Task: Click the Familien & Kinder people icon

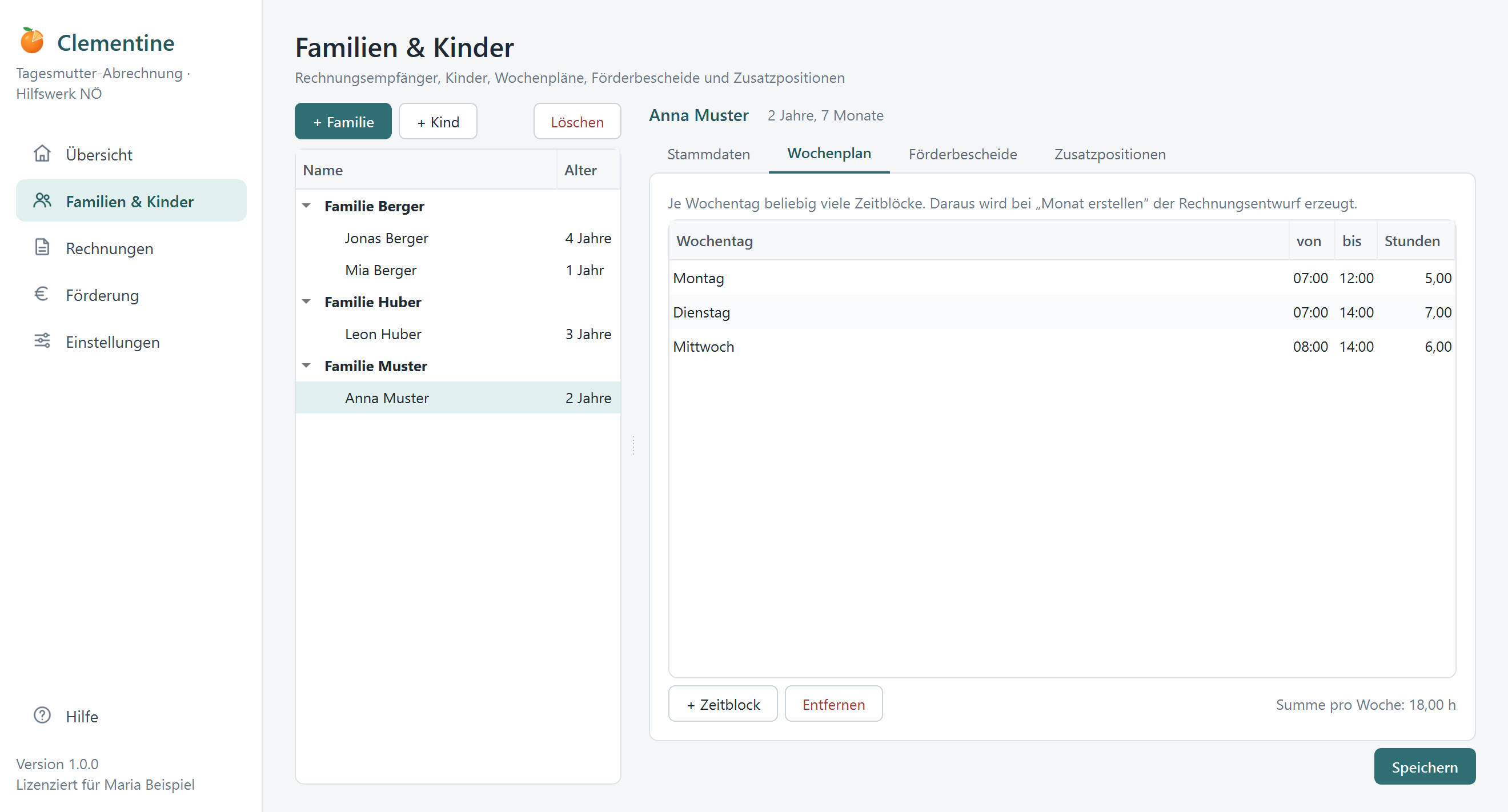Action: click(42, 200)
